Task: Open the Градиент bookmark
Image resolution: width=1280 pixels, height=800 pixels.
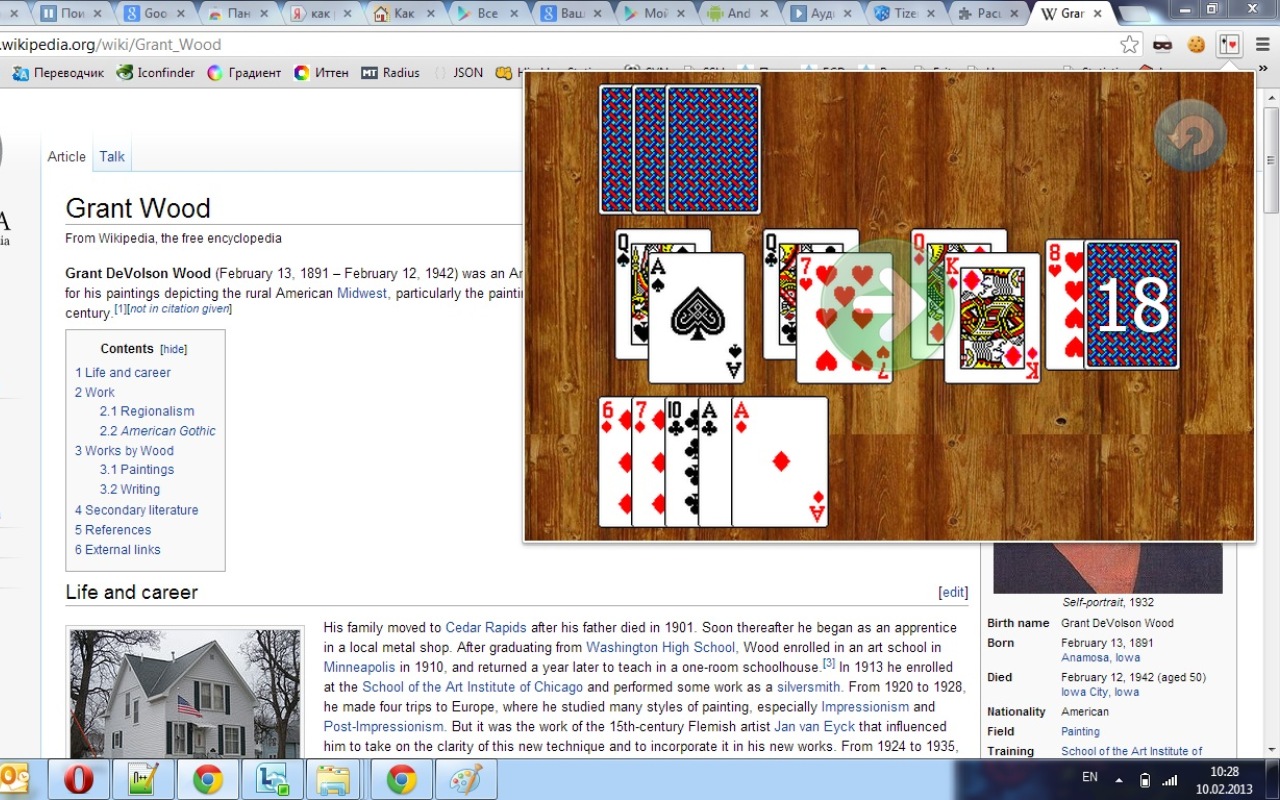Action: click(244, 73)
